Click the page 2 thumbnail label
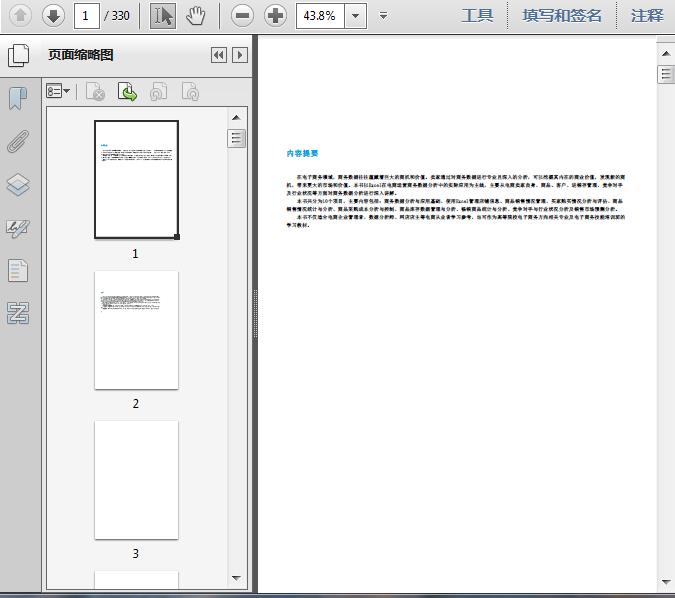Image resolution: width=675 pixels, height=598 pixels. (x=136, y=404)
